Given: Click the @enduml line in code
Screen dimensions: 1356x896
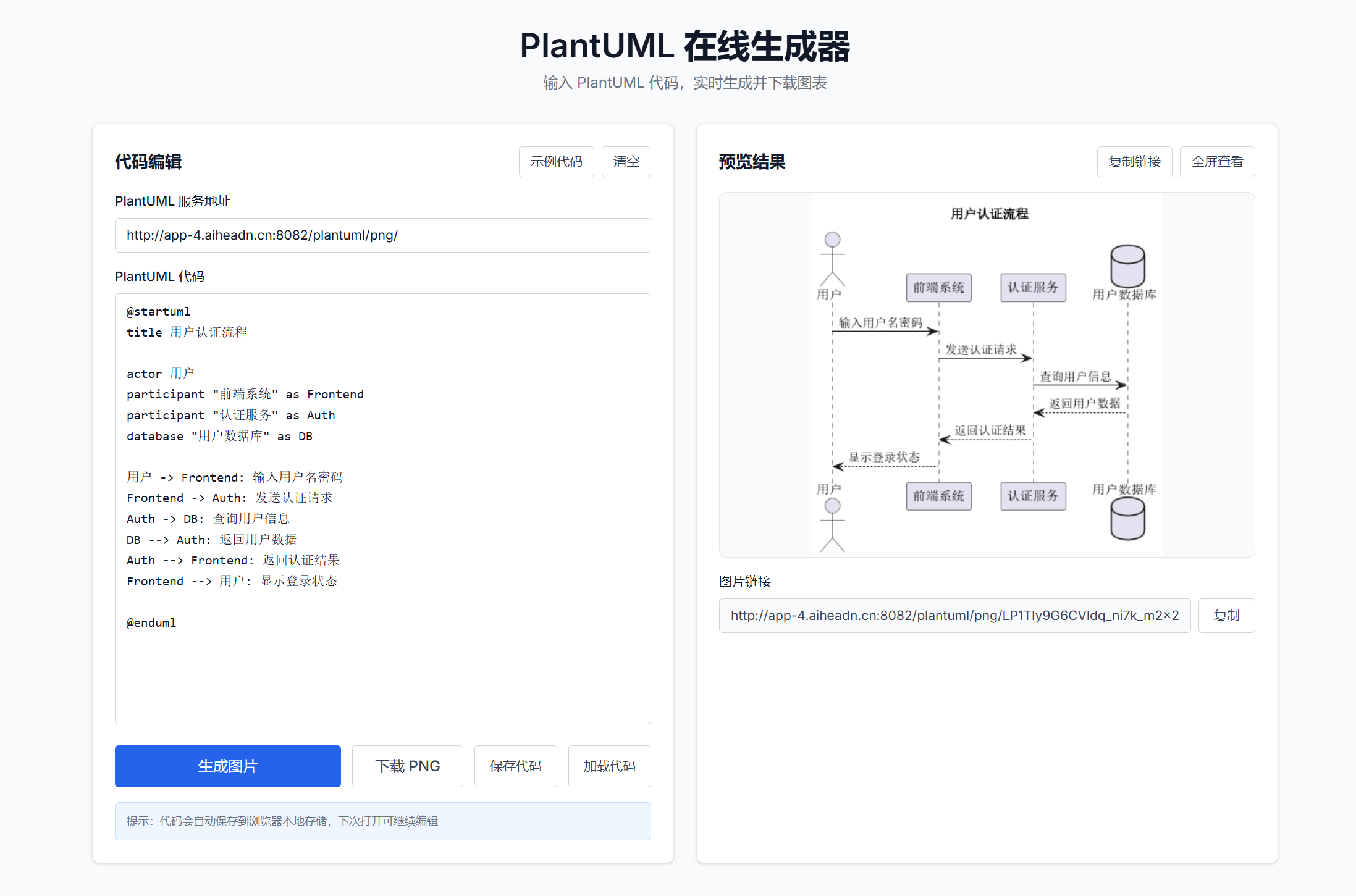Looking at the screenshot, I should coord(151,622).
